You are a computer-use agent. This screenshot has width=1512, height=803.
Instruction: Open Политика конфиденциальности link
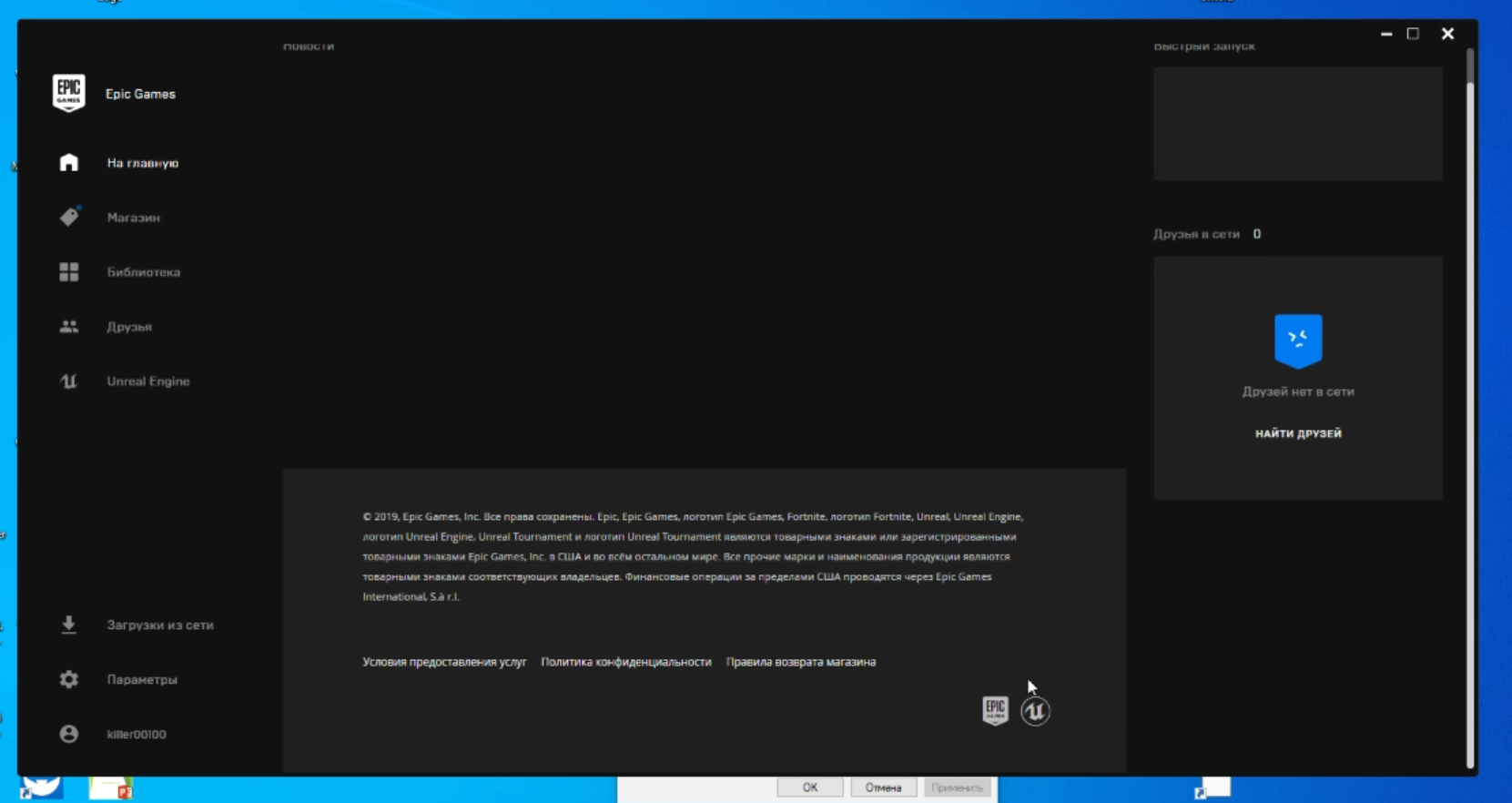[x=626, y=662]
